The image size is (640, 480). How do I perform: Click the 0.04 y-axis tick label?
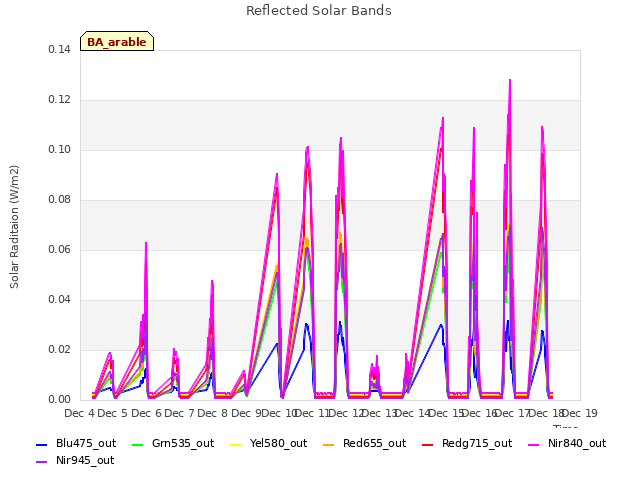click(59, 300)
